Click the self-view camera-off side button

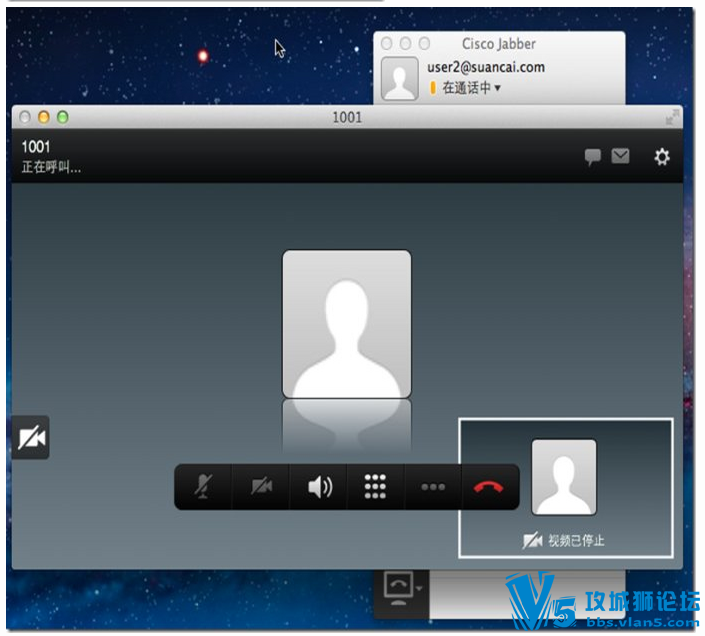31,438
